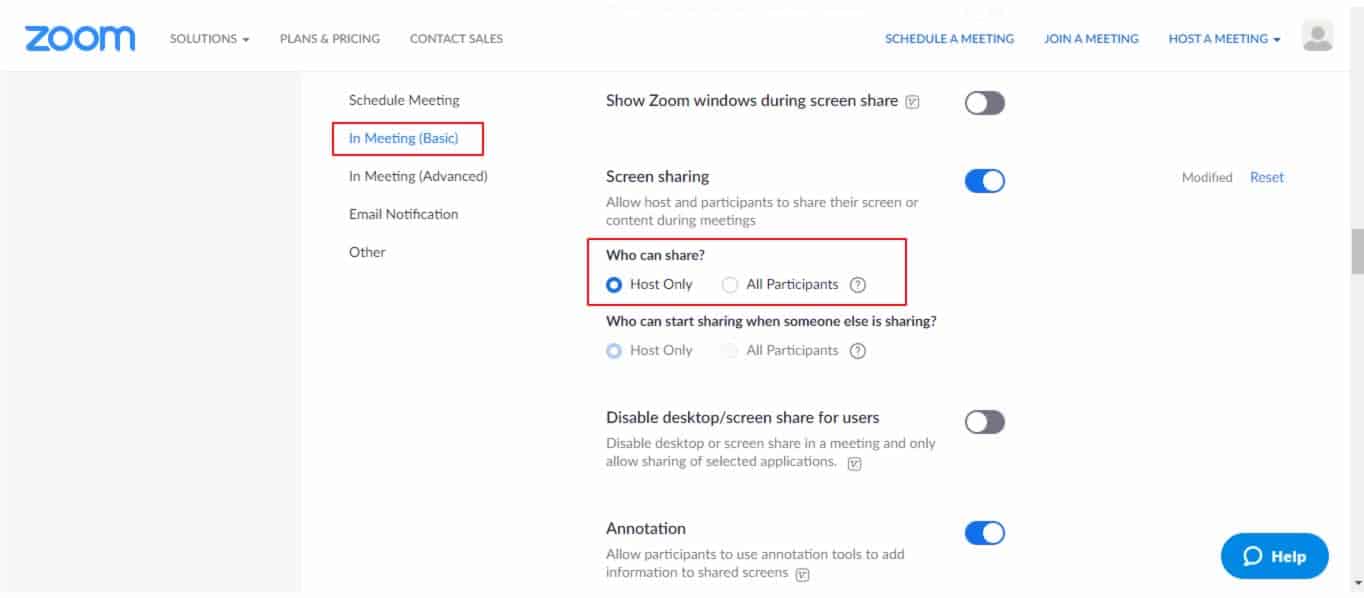
Task: Click info icon after Disable desktop/screen share description
Action: click(x=854, y=464)
